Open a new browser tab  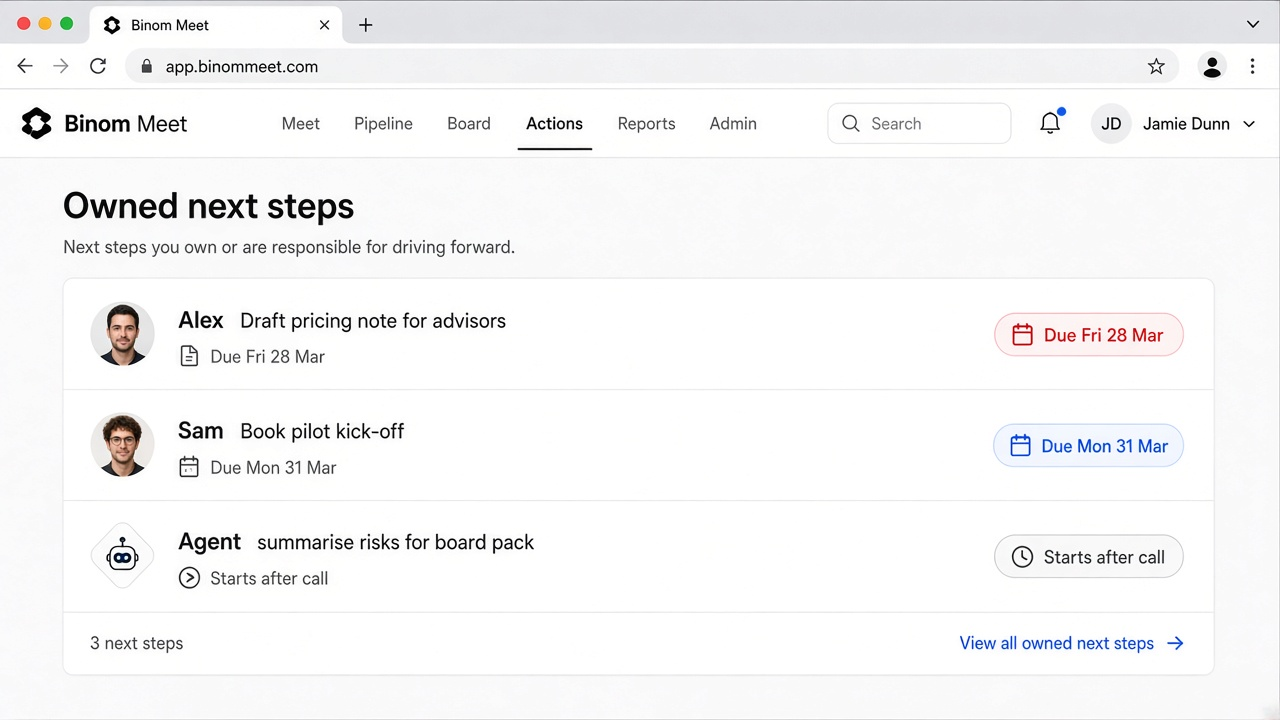pos(366,25)
